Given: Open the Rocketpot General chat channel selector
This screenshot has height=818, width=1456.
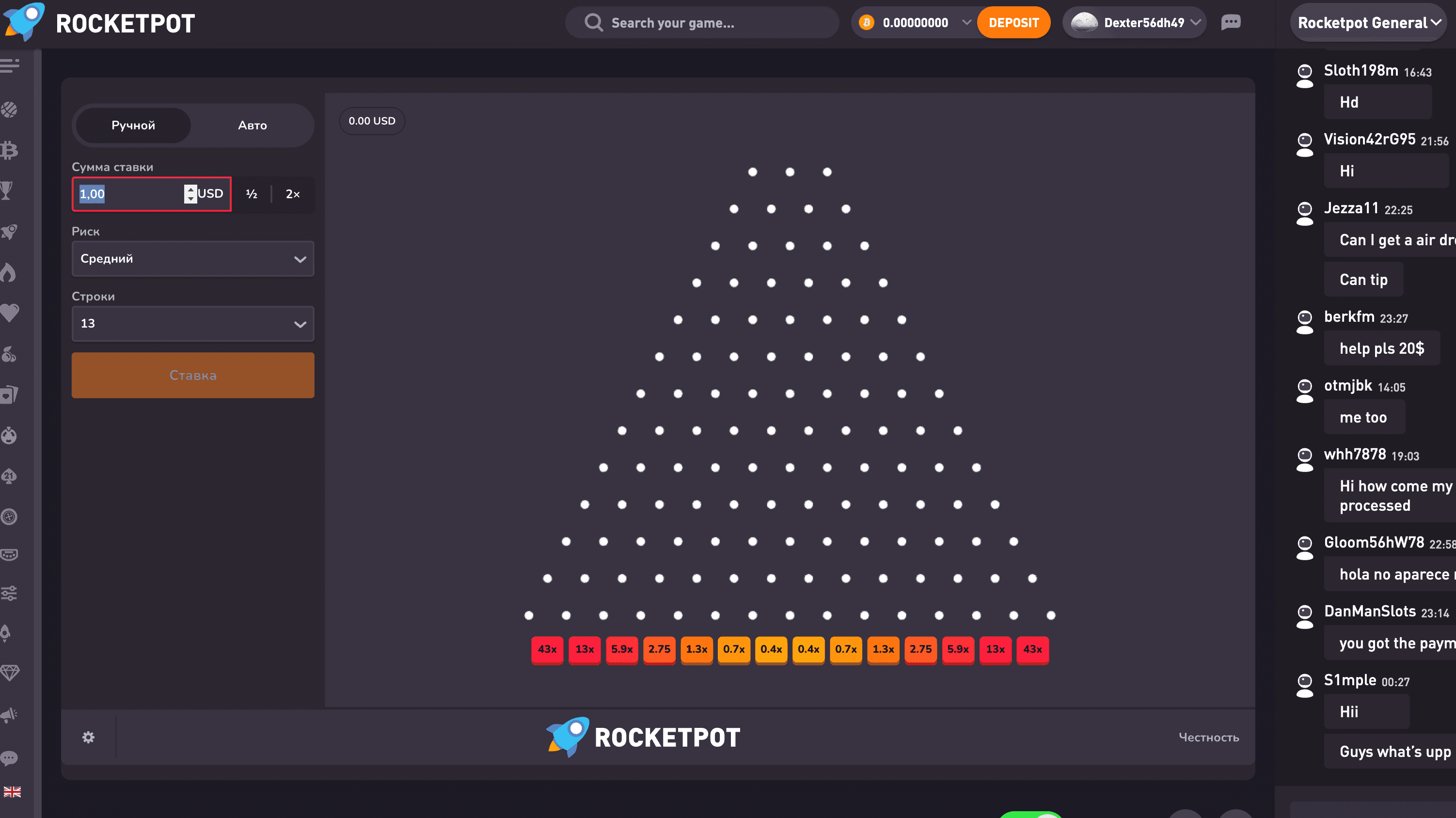Looking at the screenshot, I should click(x=1368, y=23).
